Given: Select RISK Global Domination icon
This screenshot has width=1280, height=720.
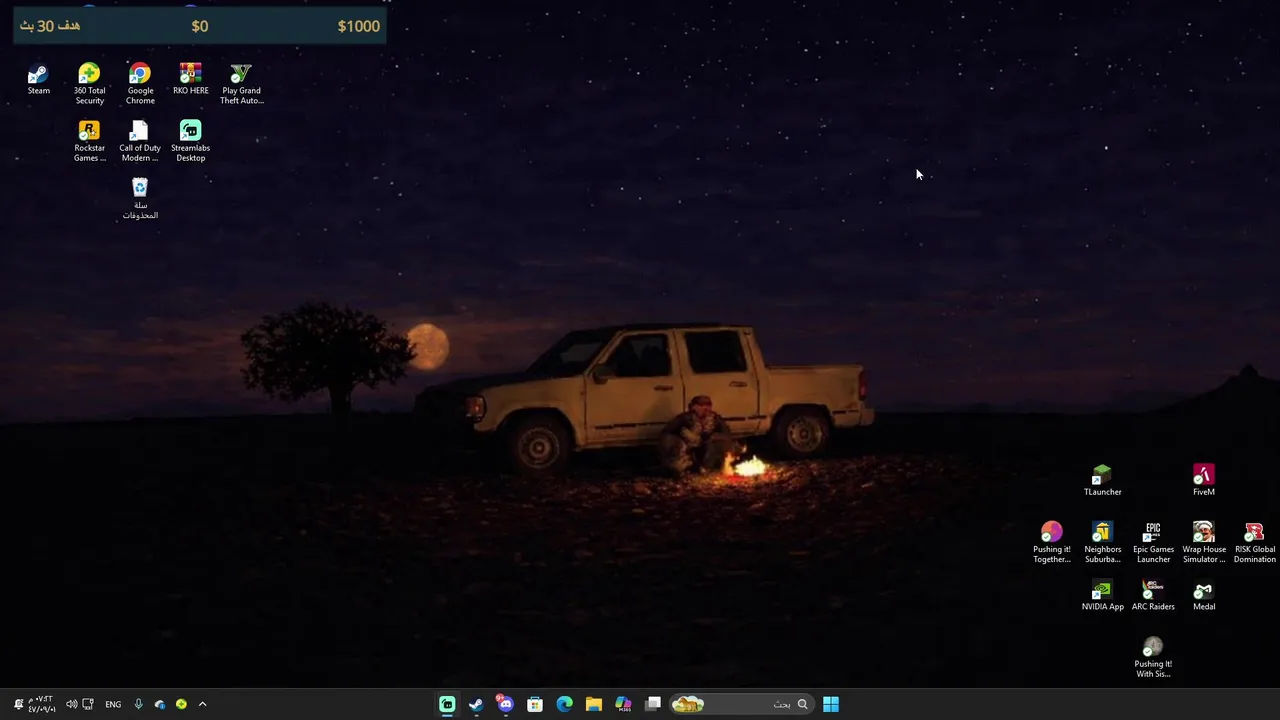Looking at the screenshot, I should [1254, 542].
